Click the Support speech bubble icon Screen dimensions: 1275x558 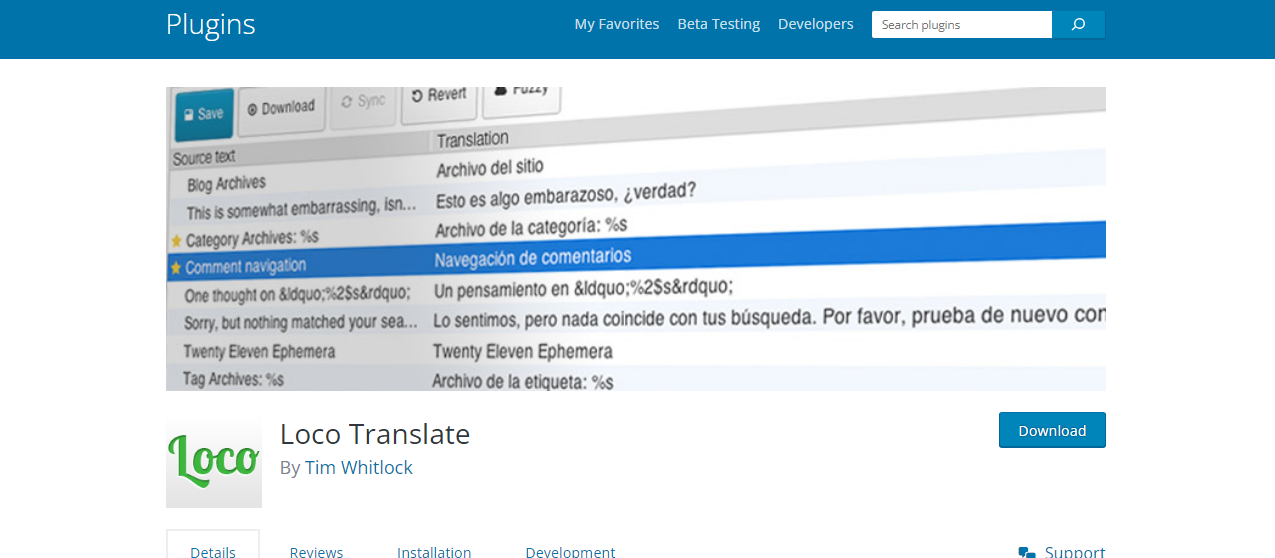1026,552
